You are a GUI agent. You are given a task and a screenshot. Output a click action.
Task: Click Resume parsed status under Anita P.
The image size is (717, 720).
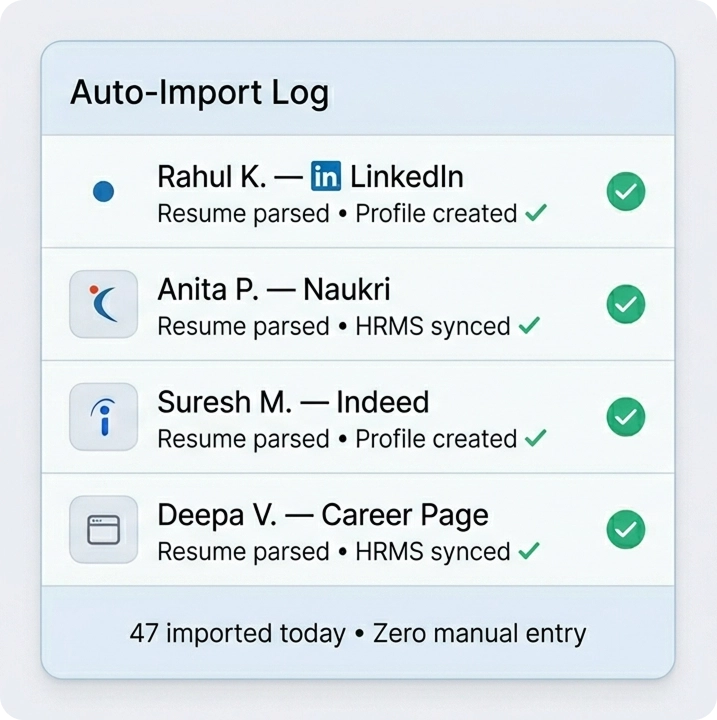point(243,326)
